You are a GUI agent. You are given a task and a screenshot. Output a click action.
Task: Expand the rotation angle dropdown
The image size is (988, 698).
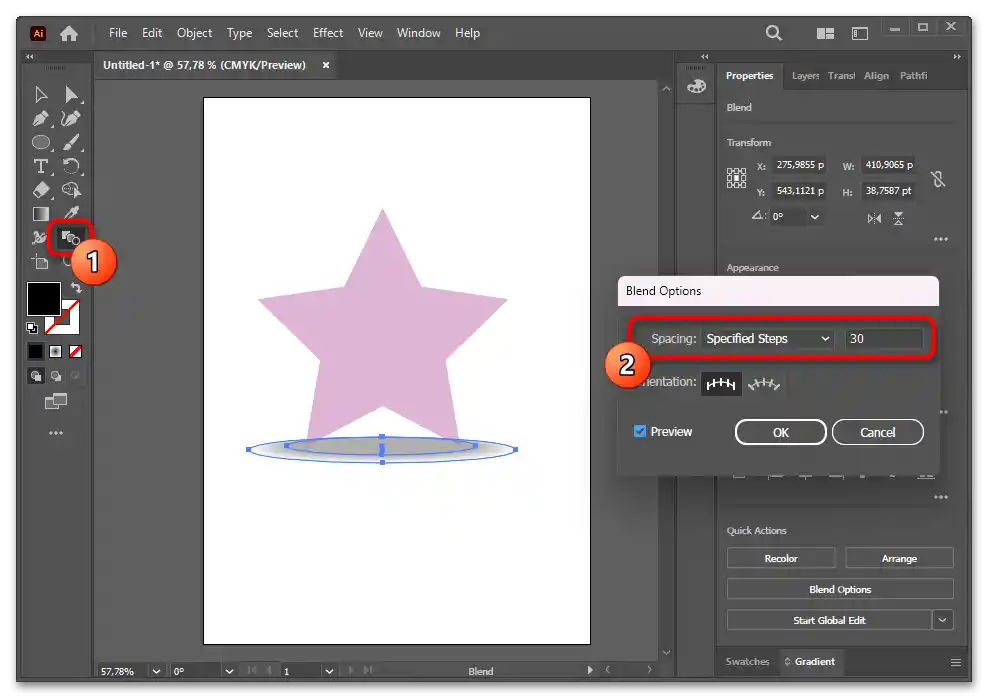815,217
